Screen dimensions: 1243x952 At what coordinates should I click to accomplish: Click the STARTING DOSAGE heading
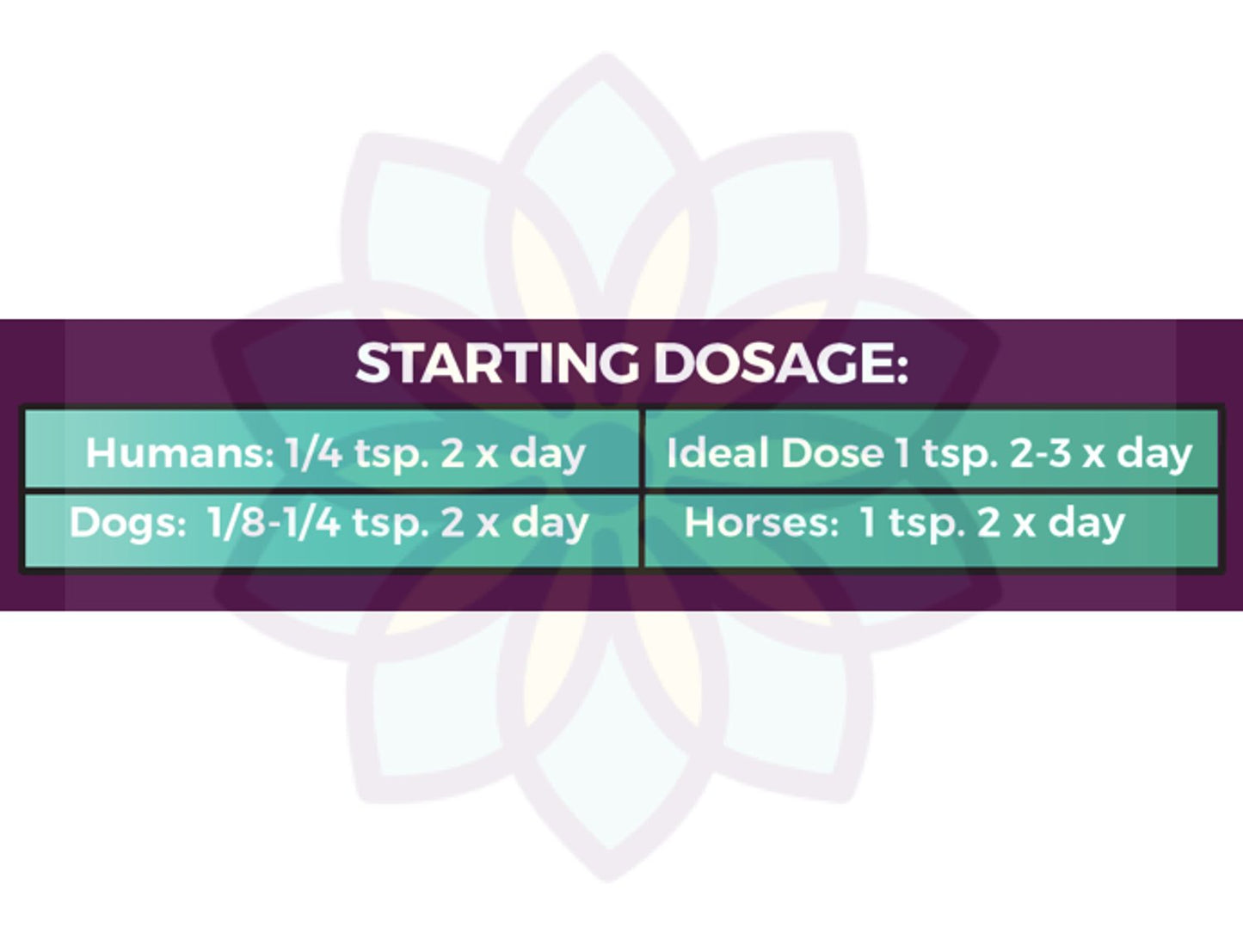pos(631,363)
